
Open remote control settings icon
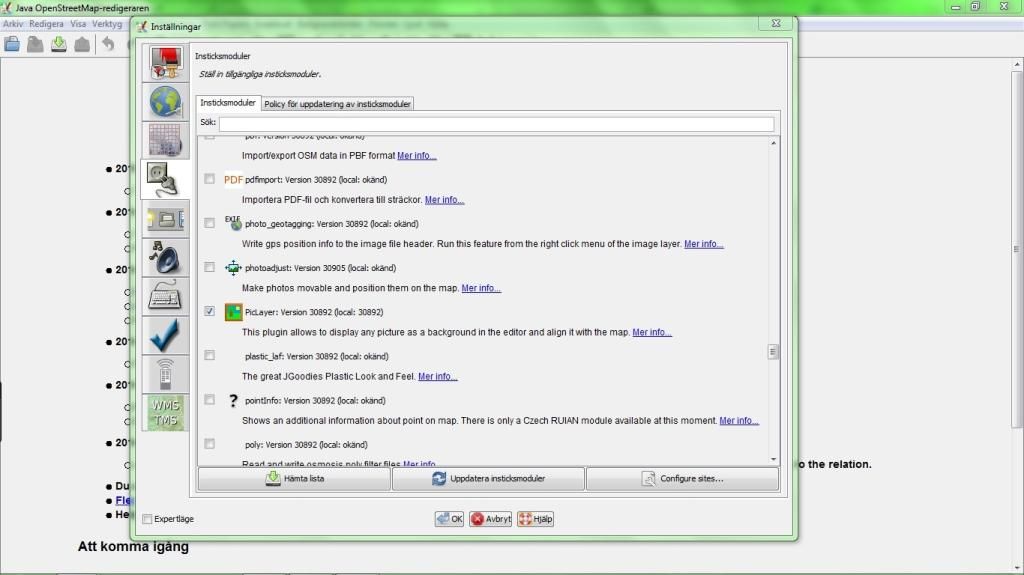coord(165,374)
